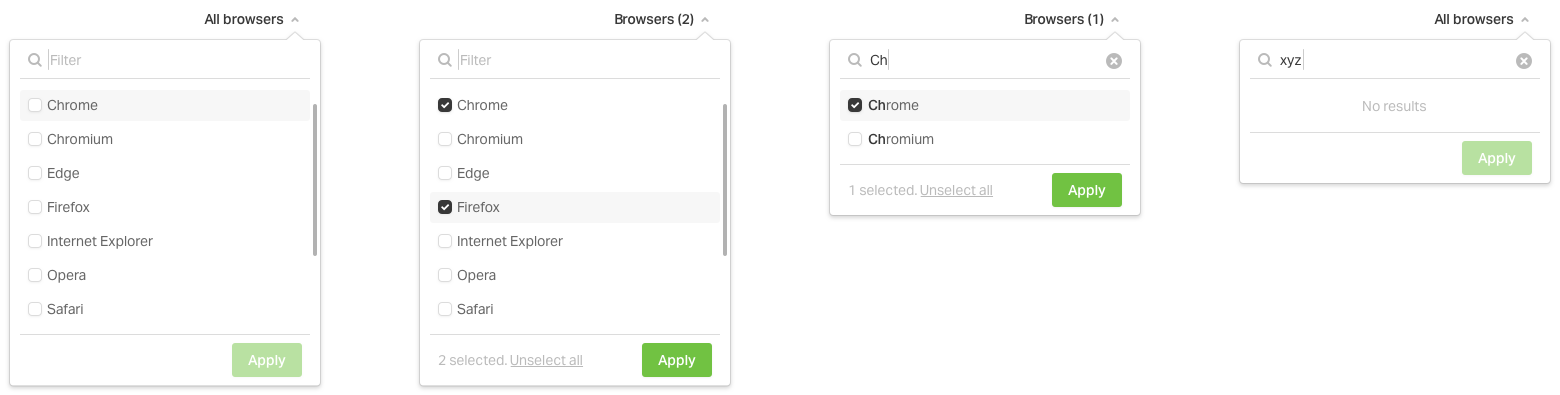Uncheck Firefox in the Browsers (2) panel
The height and width of the screenshot is (395, 1560).
(x=445, y=207)
